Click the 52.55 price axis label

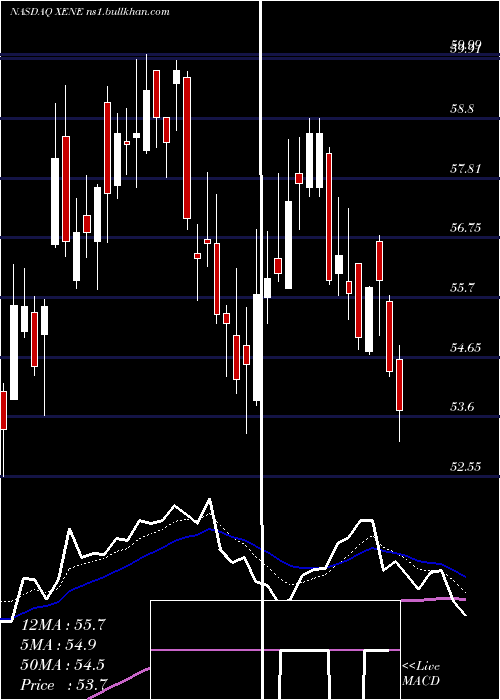465,467
